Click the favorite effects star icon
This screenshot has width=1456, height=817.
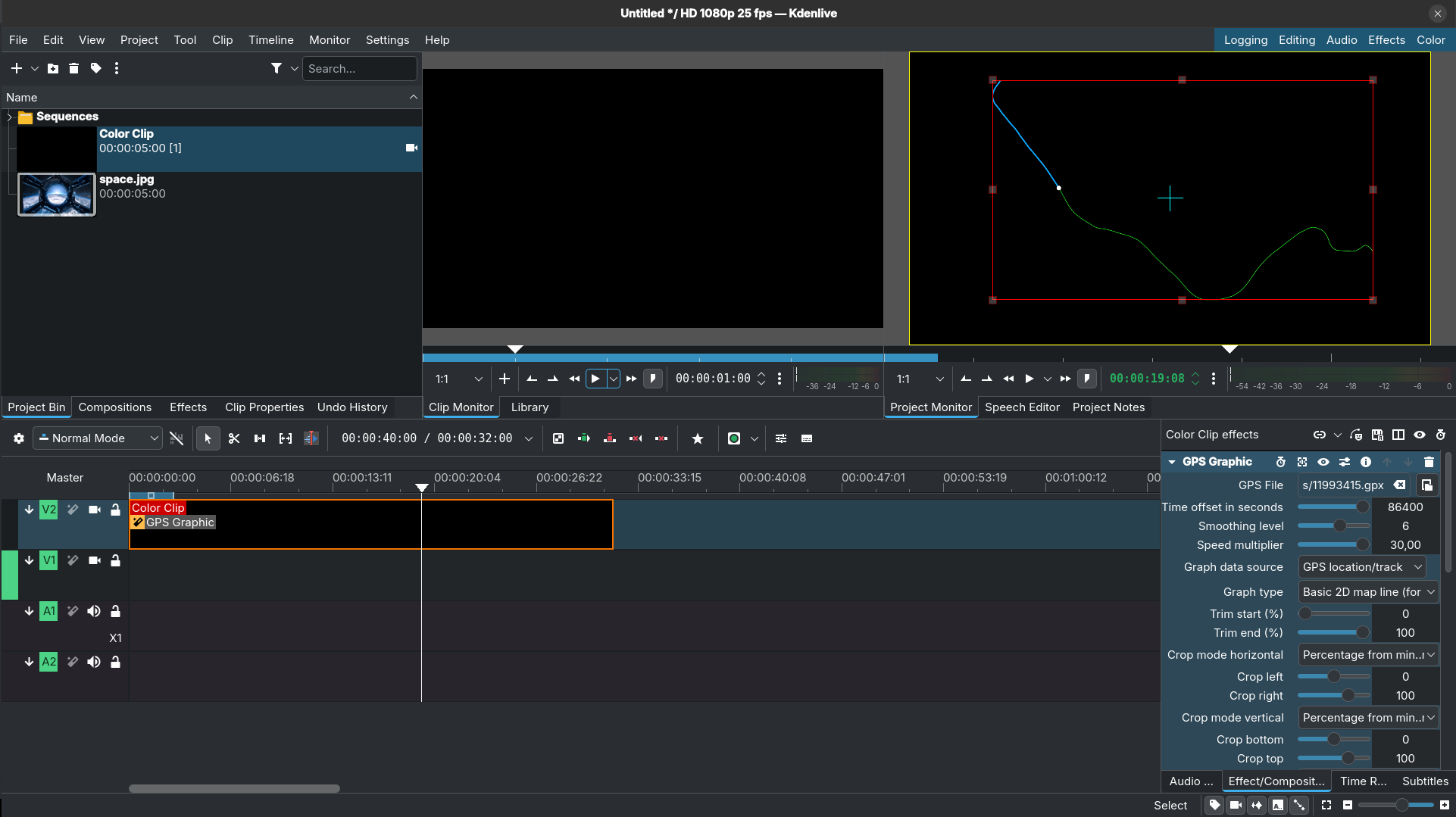[698, 438]
